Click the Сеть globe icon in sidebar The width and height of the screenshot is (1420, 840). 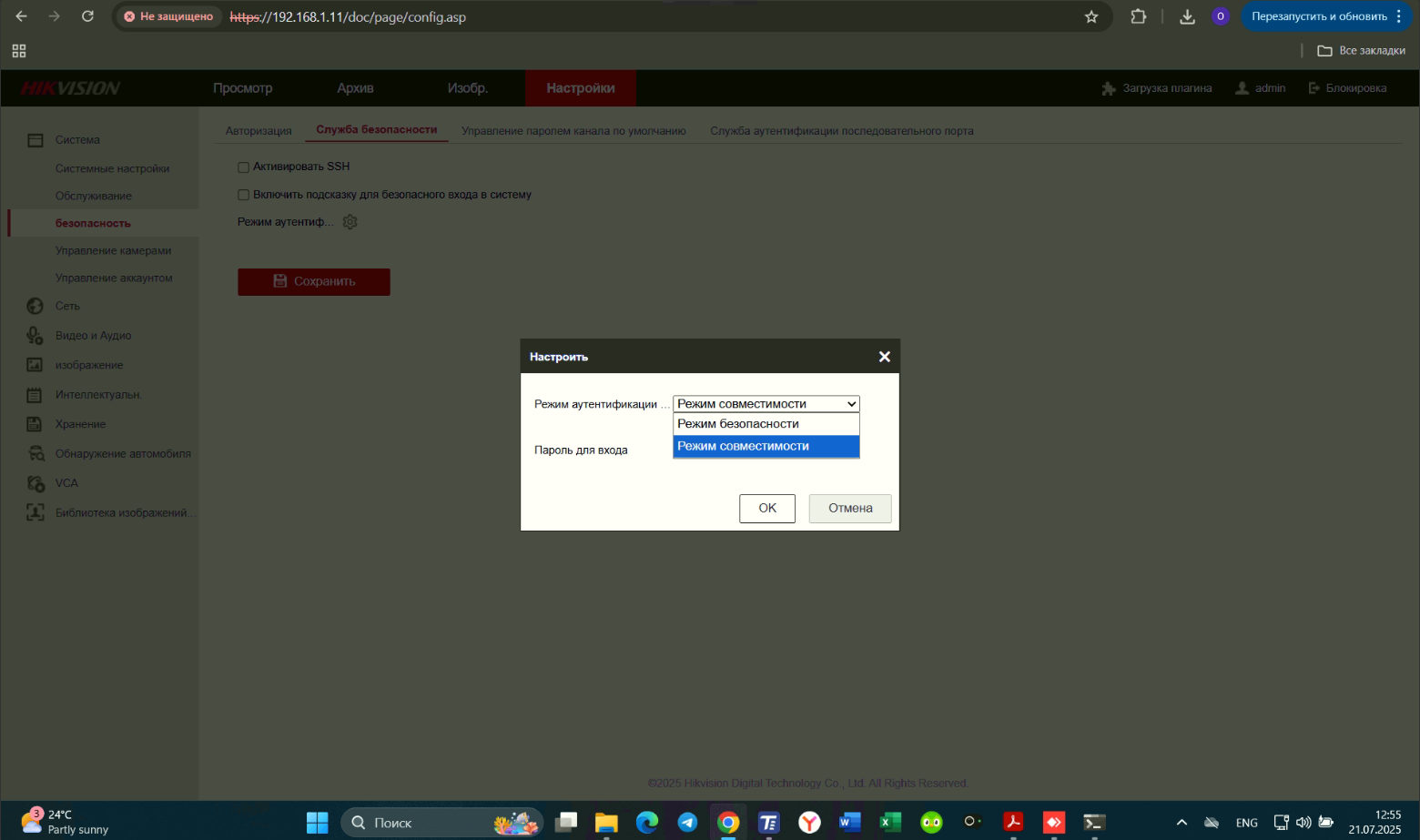(x=35, y=306)
